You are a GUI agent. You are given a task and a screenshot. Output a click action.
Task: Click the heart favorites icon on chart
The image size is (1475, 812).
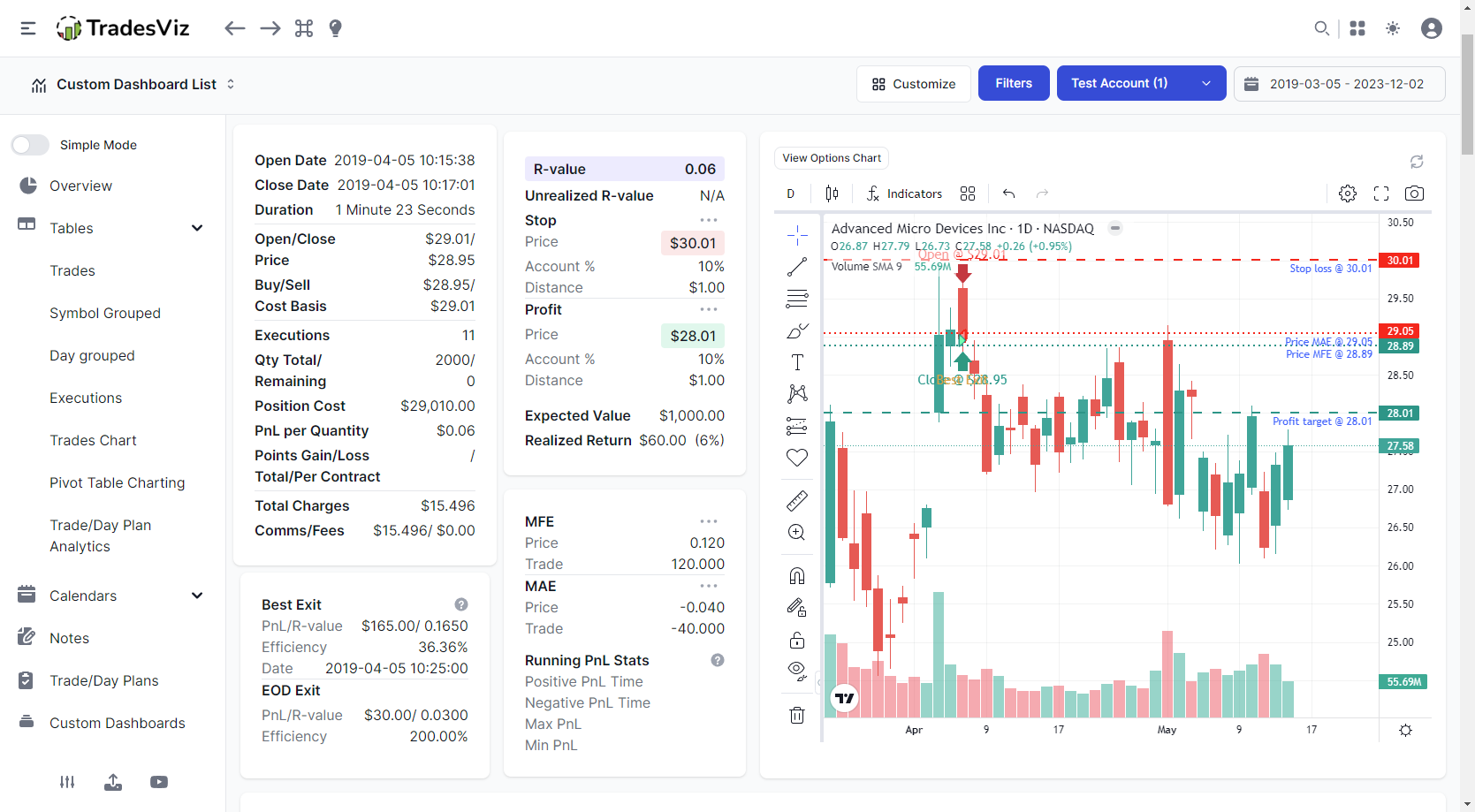[797, 458]
